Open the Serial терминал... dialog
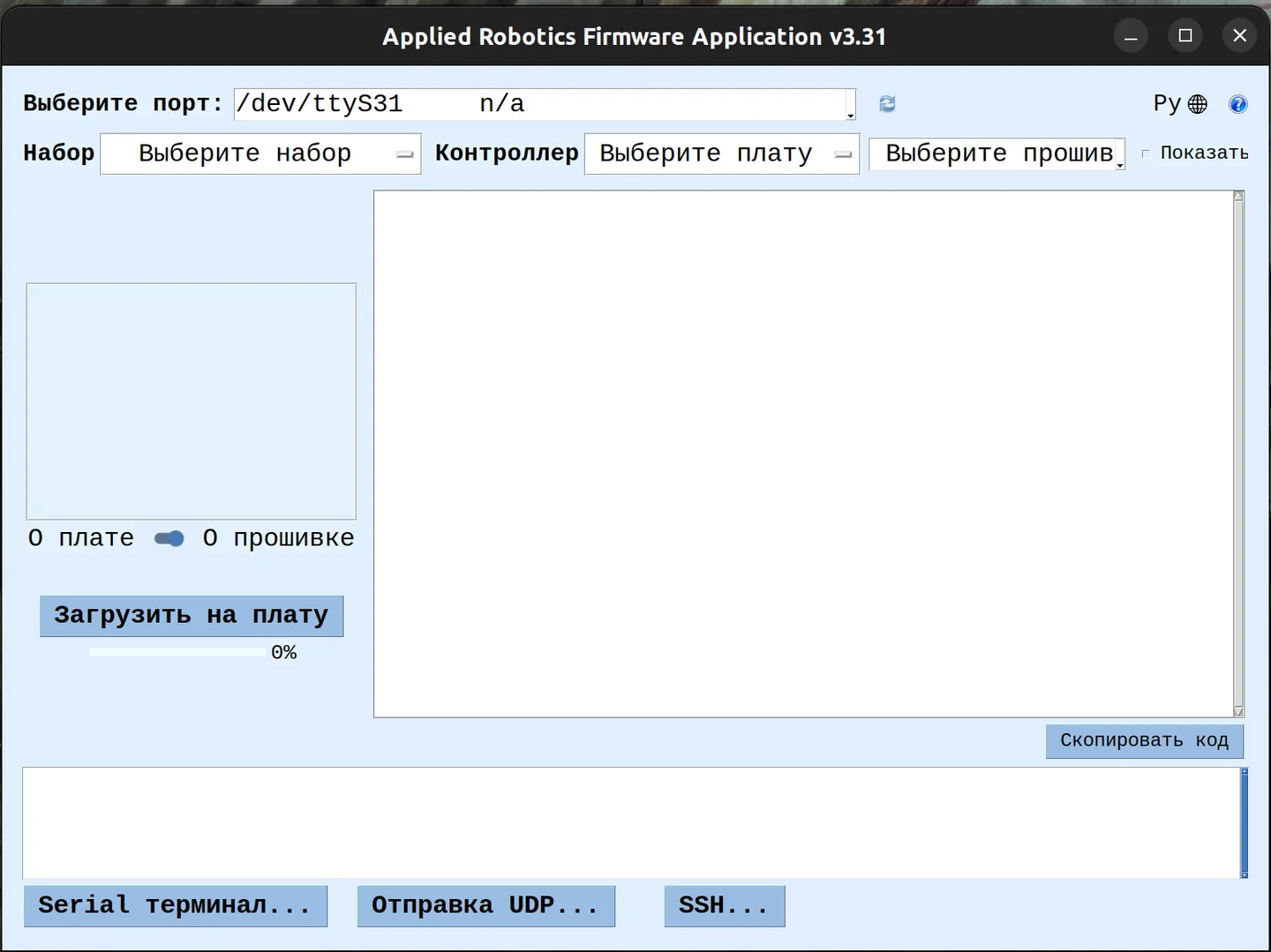1271x952 pixels. click(x=176, y=906)
